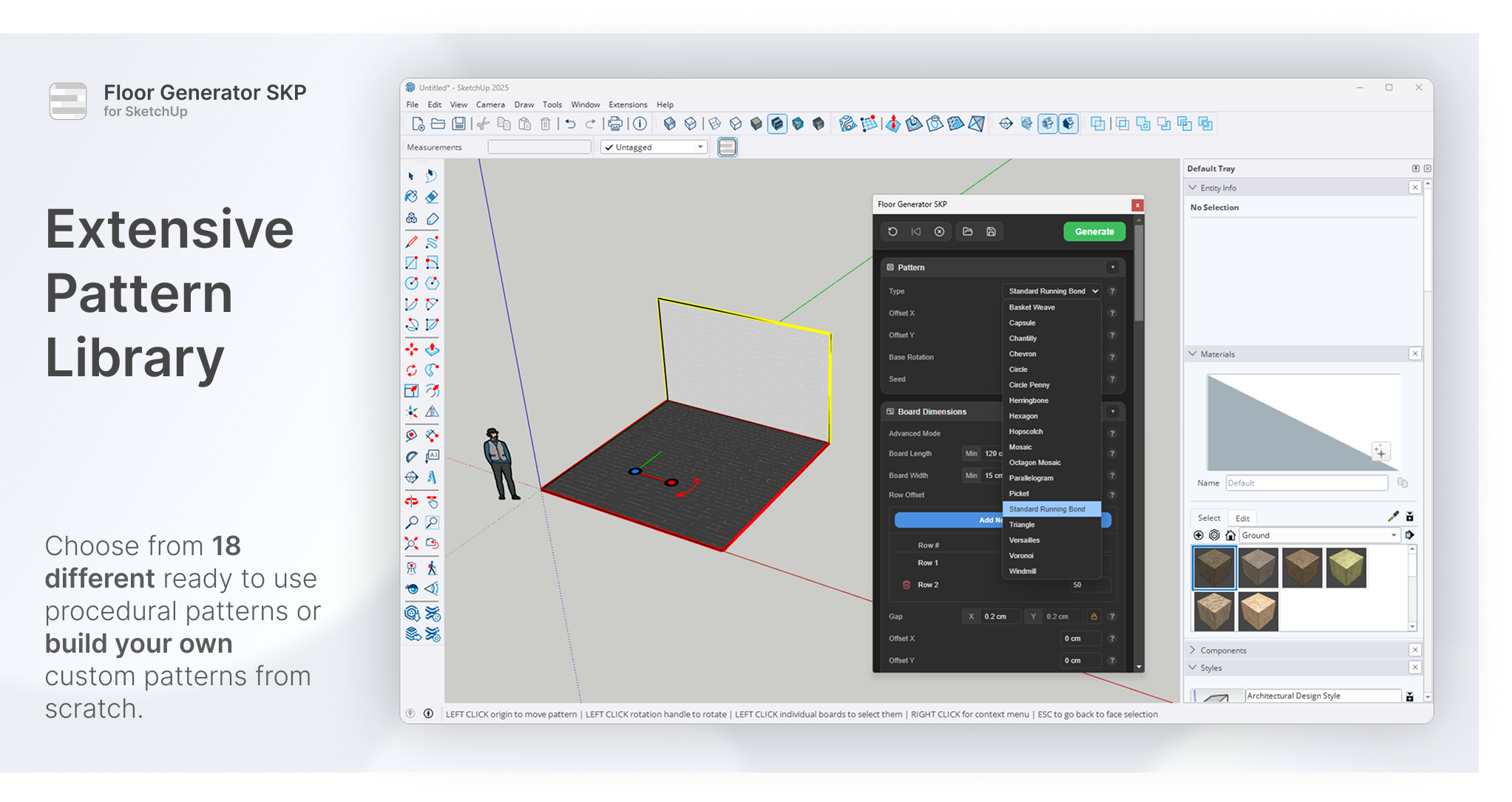1512x802 pixels.
Task: Choose Versailles from pattern list
Action: pyautogui.click(x=1024, y=540)
